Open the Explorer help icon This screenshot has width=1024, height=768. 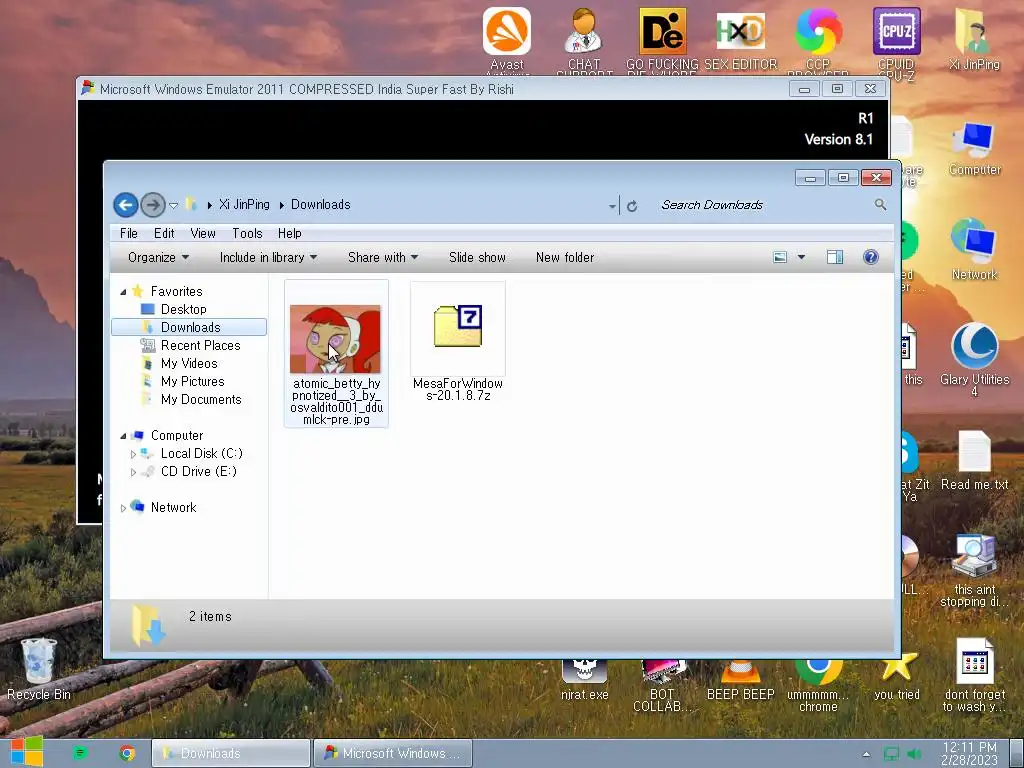[871, 257]
